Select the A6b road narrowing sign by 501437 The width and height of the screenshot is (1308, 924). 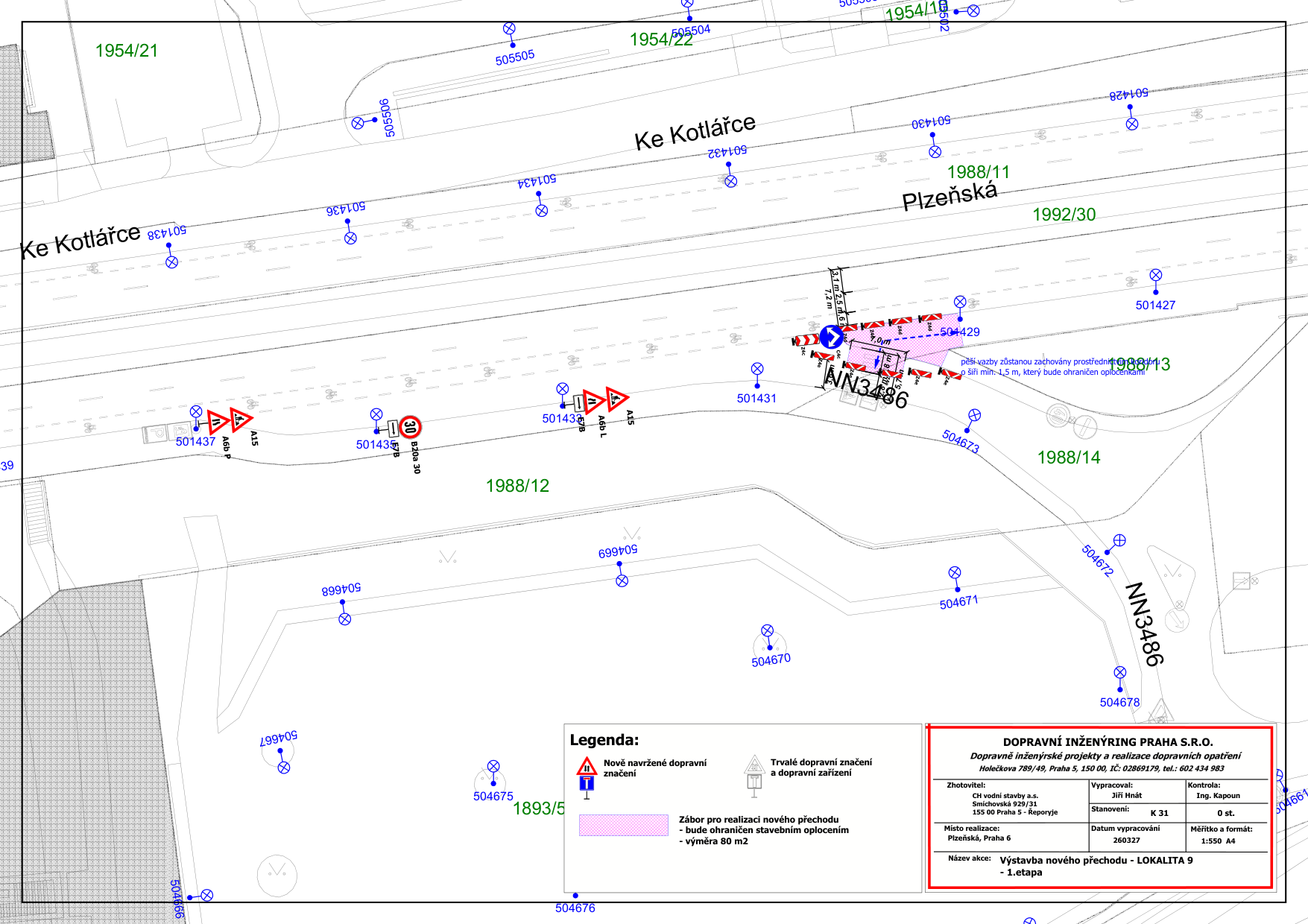[x=218, y=423]
